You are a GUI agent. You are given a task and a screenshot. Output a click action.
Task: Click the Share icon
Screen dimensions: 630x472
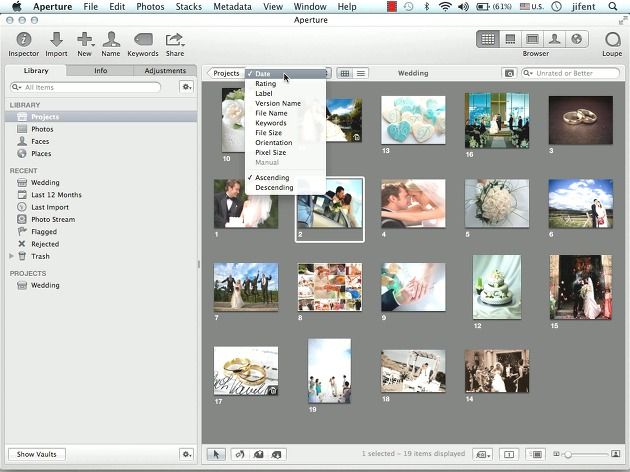click(175, 39)
